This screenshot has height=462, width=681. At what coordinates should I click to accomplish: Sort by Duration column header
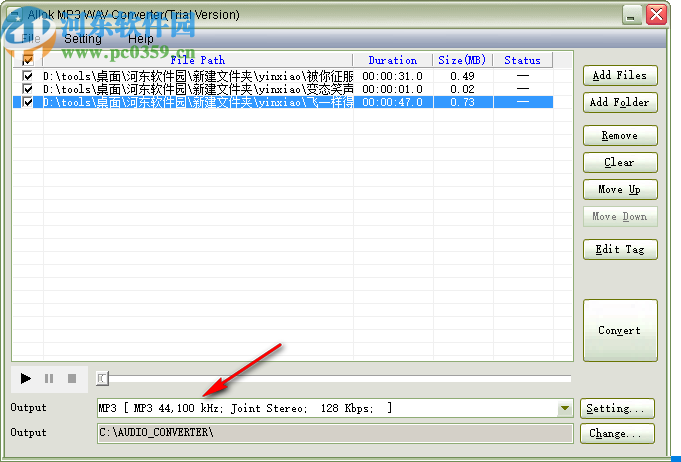[x=393, y=60]
